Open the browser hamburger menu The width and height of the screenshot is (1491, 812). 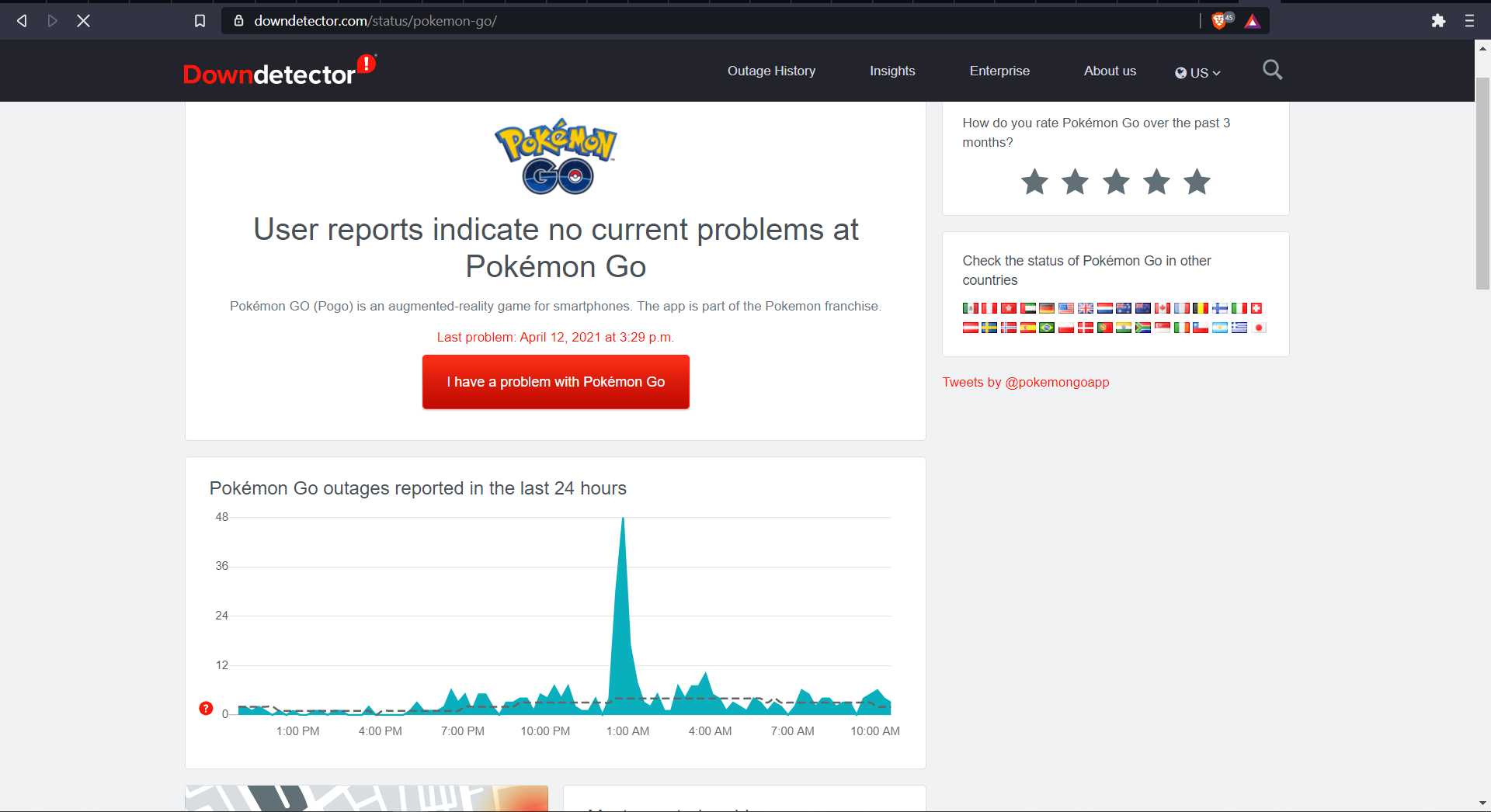point(1469,21)
